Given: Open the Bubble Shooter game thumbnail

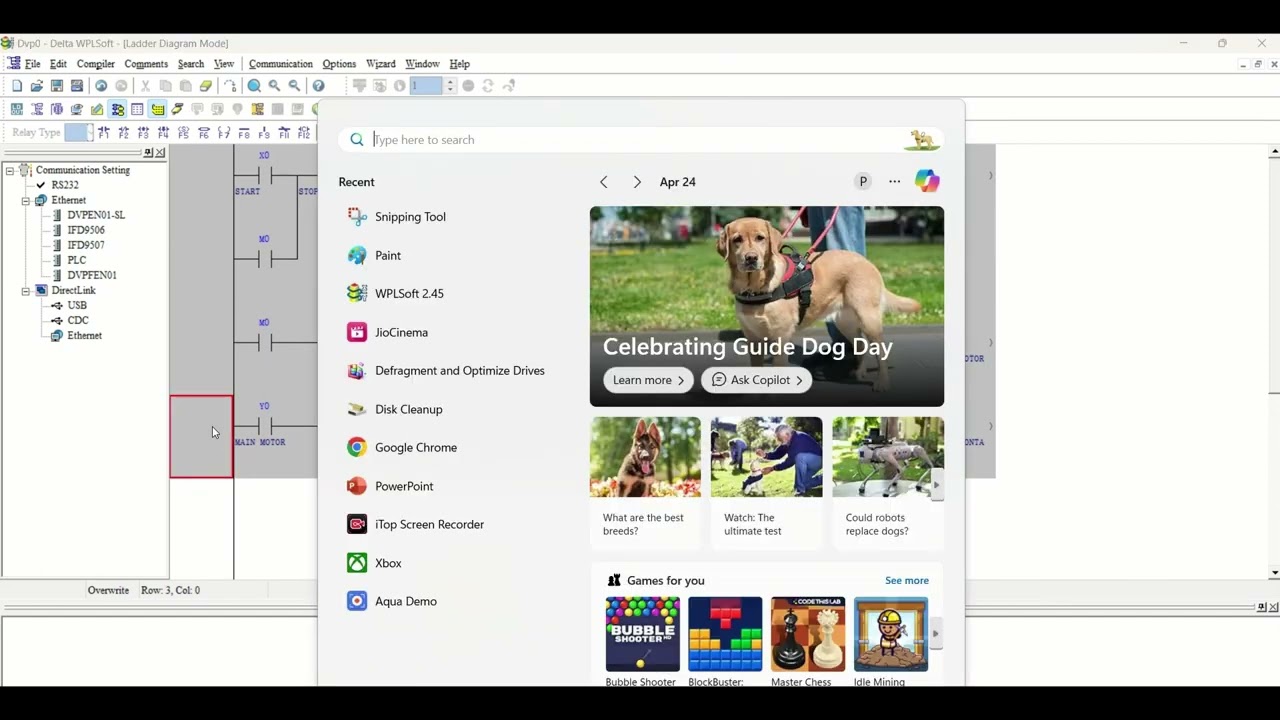Looking at the screenshot, I should 643,634.
